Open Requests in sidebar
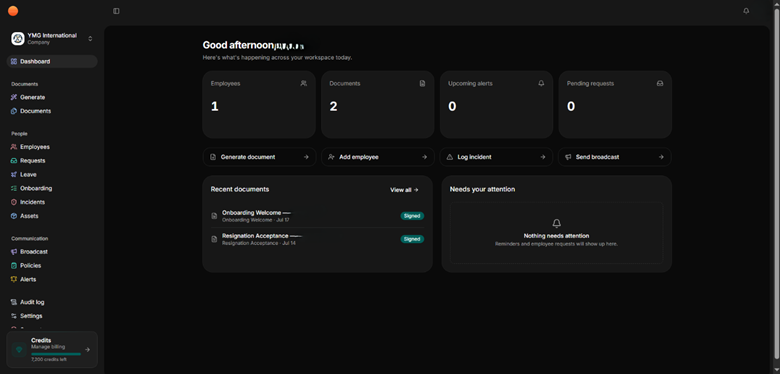Image resolution: width=780 pixels, height=374 pixels. [x=52, y=161]
